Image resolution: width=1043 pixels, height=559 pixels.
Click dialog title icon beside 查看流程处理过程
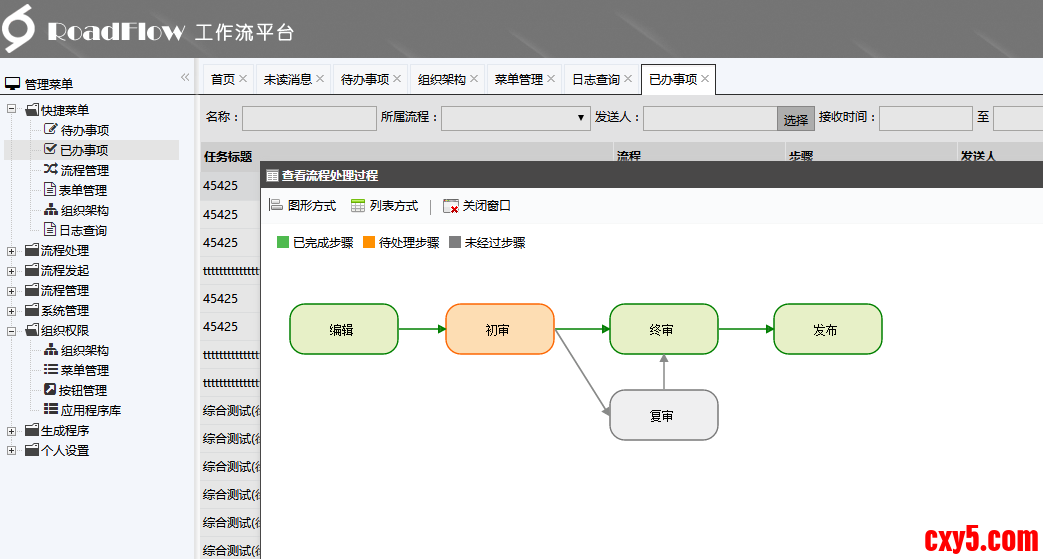click(272, 176)
